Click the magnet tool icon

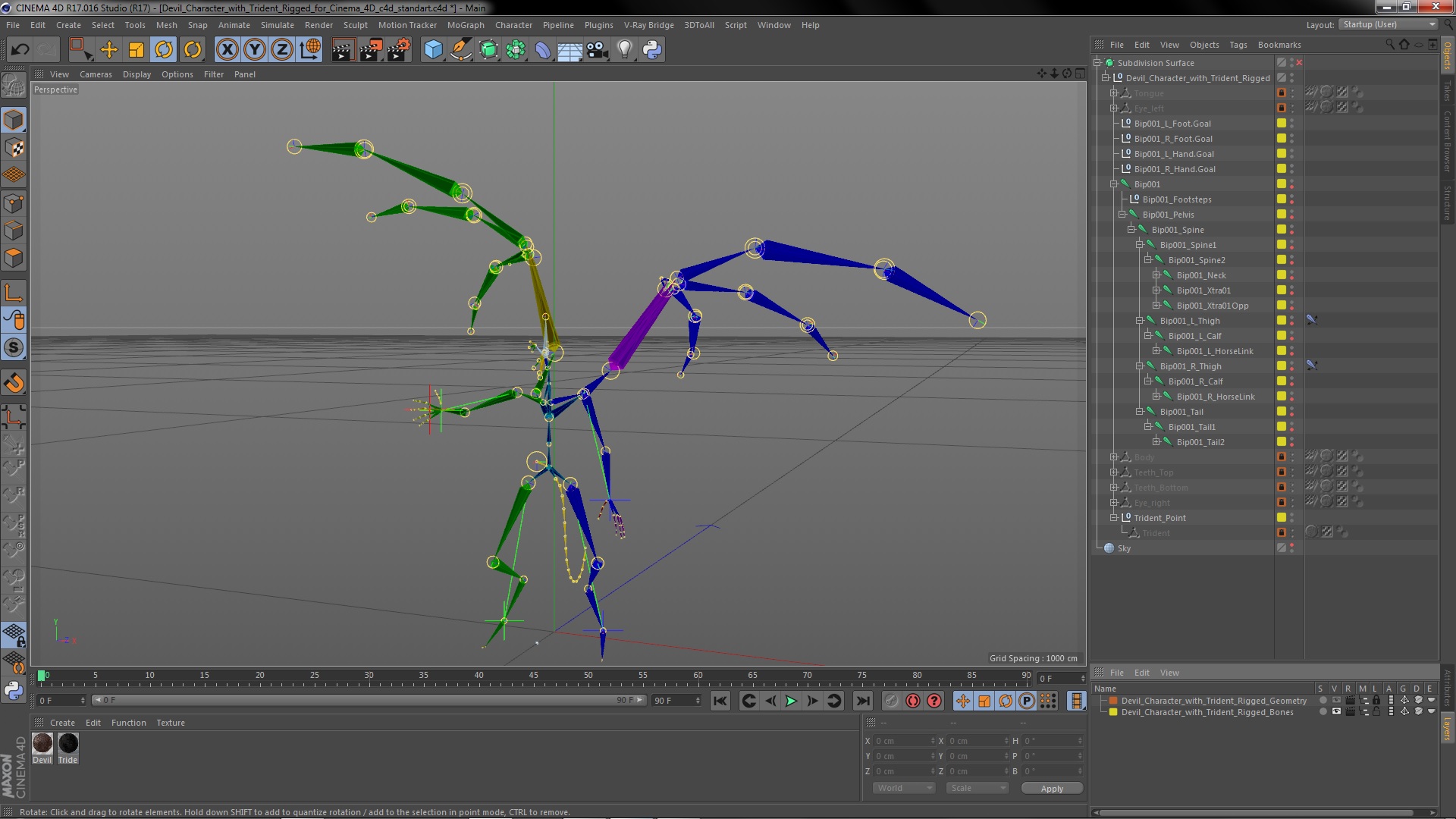tap(14, 384)
